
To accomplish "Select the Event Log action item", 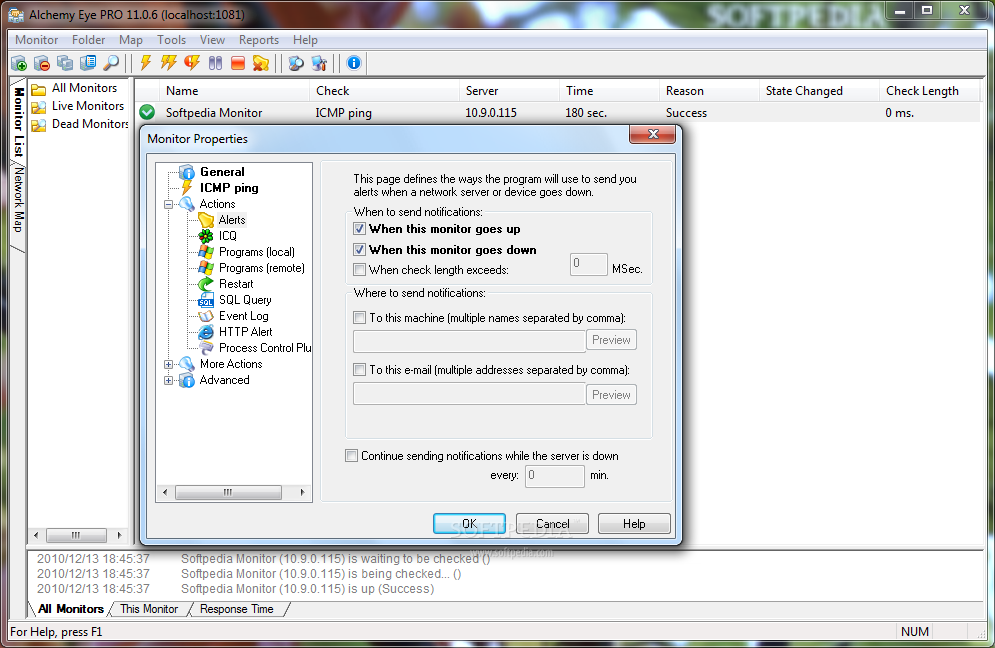I will click(x=243, y=316).
